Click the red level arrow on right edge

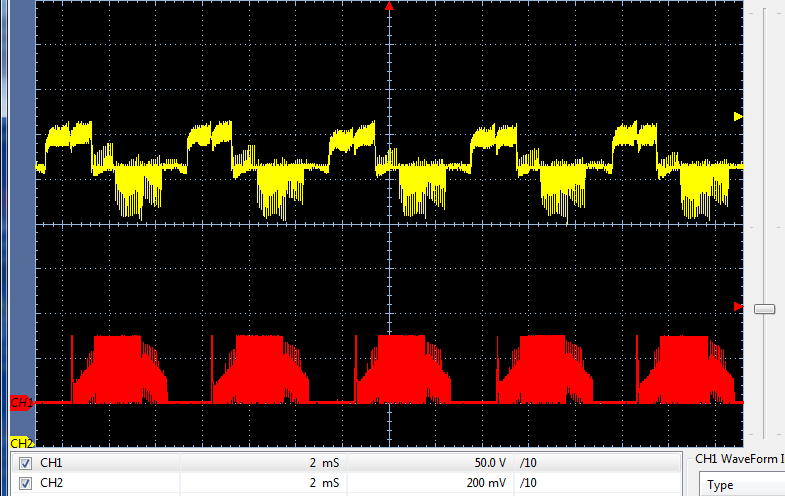[738, 306]
